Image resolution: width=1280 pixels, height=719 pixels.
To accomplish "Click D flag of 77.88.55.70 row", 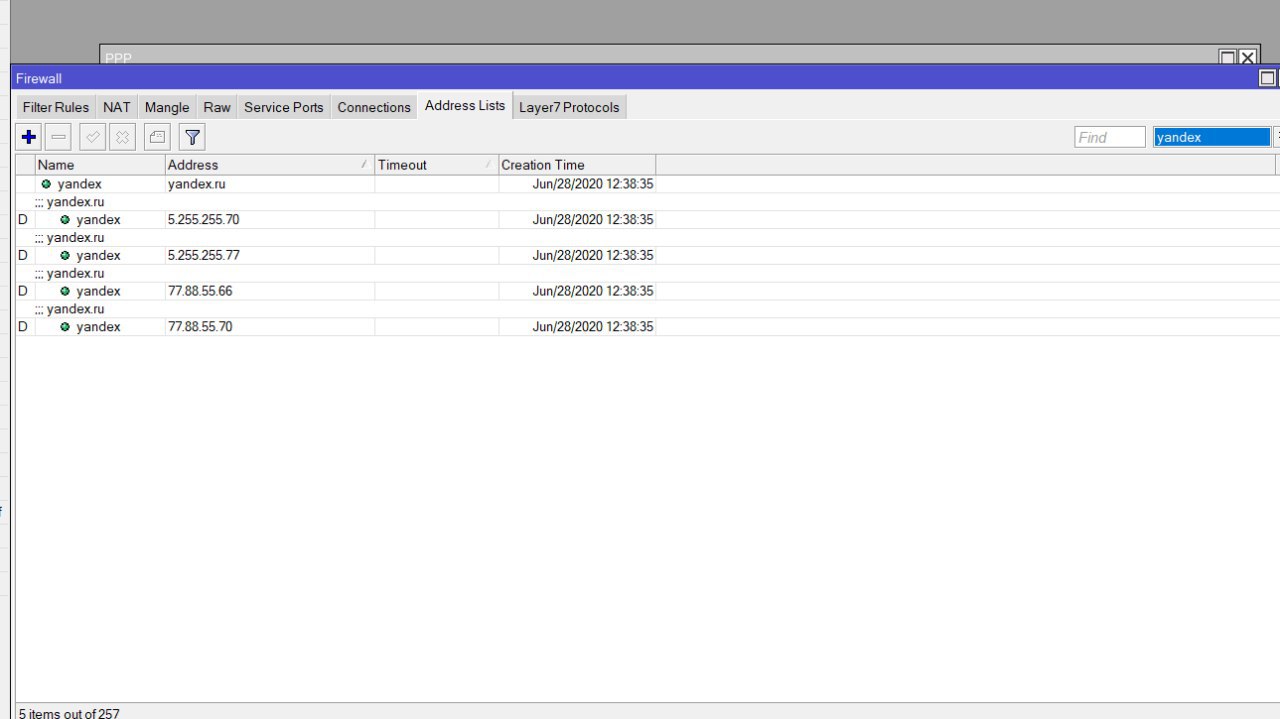I will [x=23, y=328].
